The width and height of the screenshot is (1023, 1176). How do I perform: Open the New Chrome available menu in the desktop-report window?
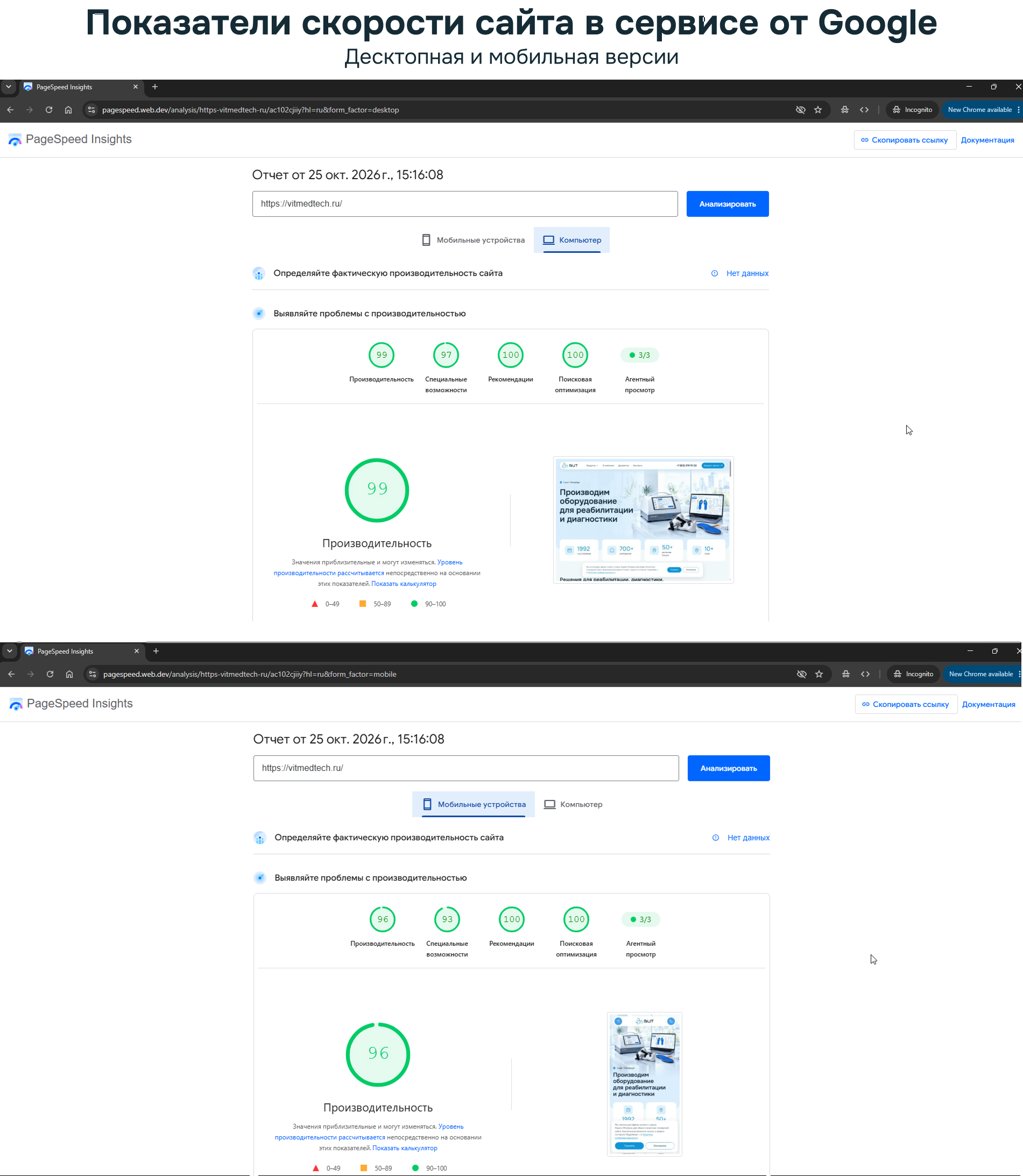982,110
